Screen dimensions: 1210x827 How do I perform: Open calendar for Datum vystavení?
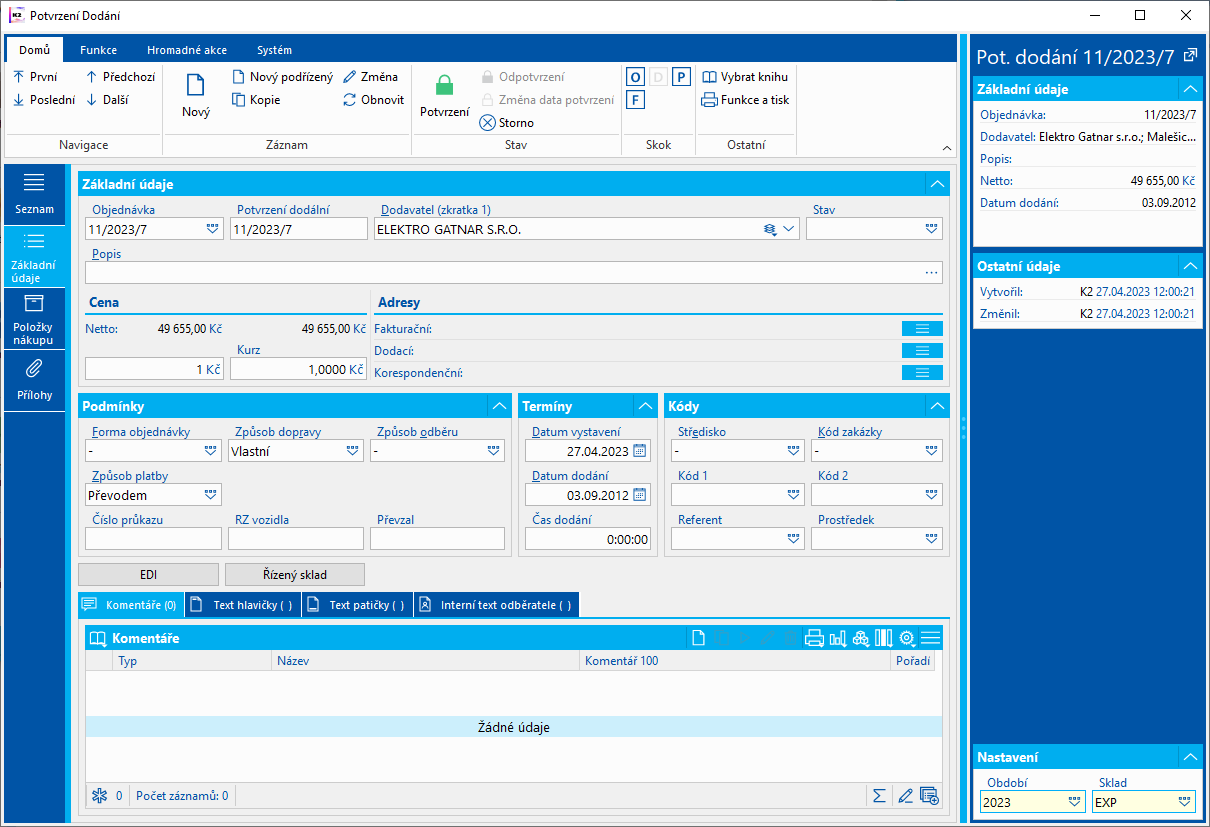[640, 451]
